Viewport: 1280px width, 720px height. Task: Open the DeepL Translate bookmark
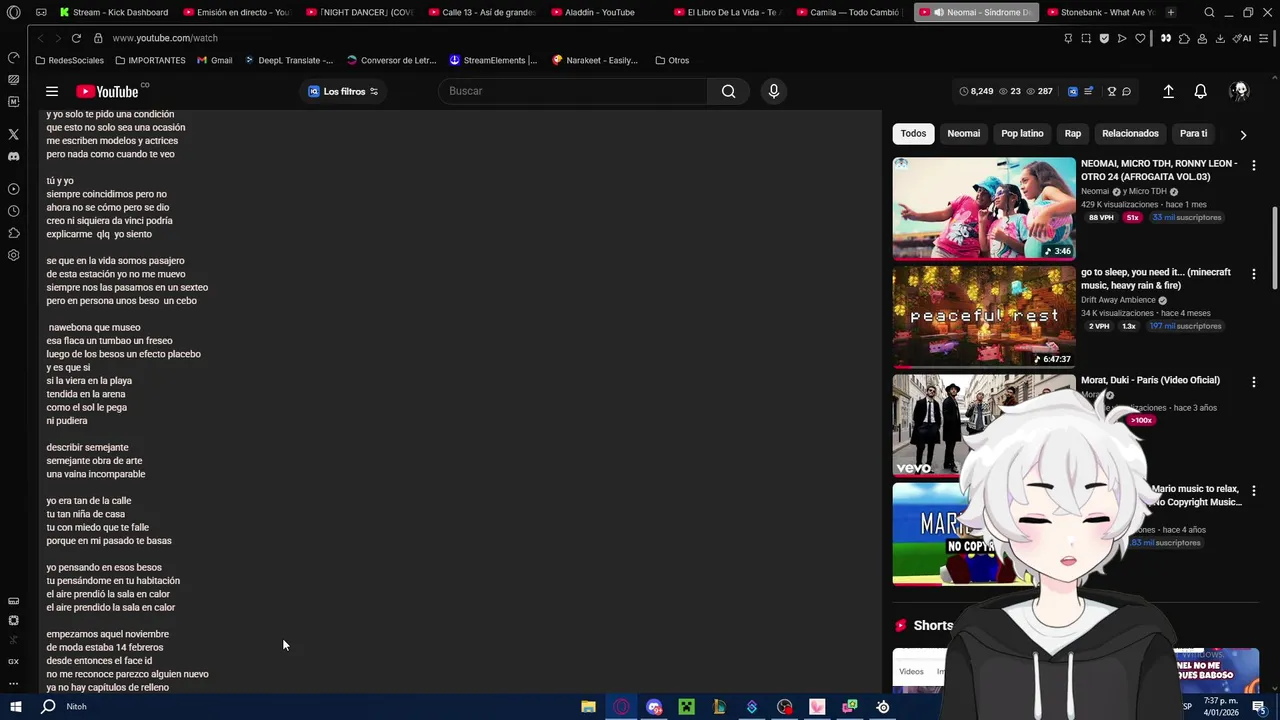290,60
